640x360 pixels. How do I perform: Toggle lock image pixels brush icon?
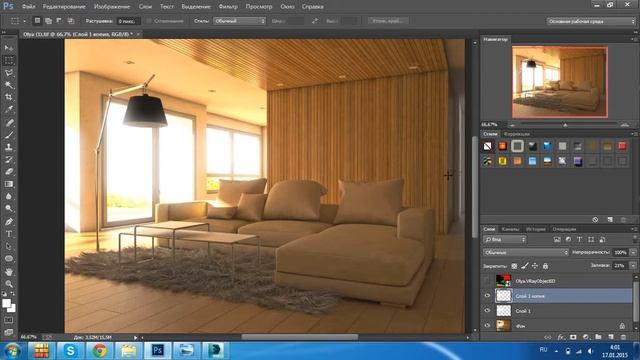click(x=525, y=266)
